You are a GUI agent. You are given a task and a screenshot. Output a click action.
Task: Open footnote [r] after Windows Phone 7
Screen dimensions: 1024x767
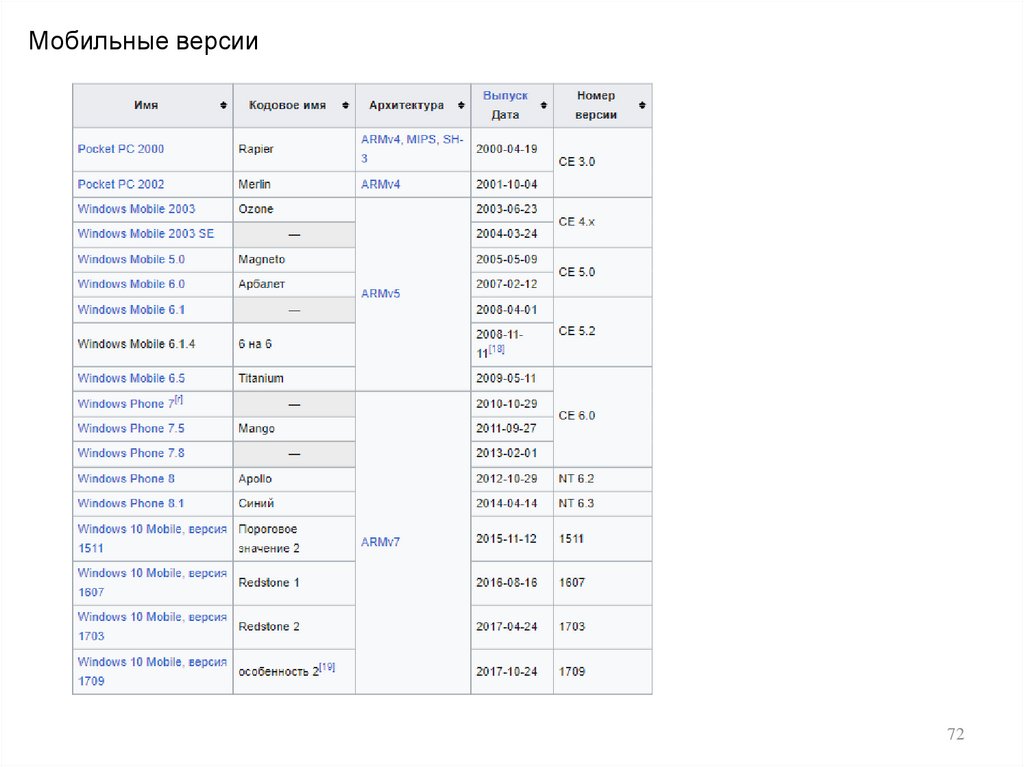pos(179,399)
